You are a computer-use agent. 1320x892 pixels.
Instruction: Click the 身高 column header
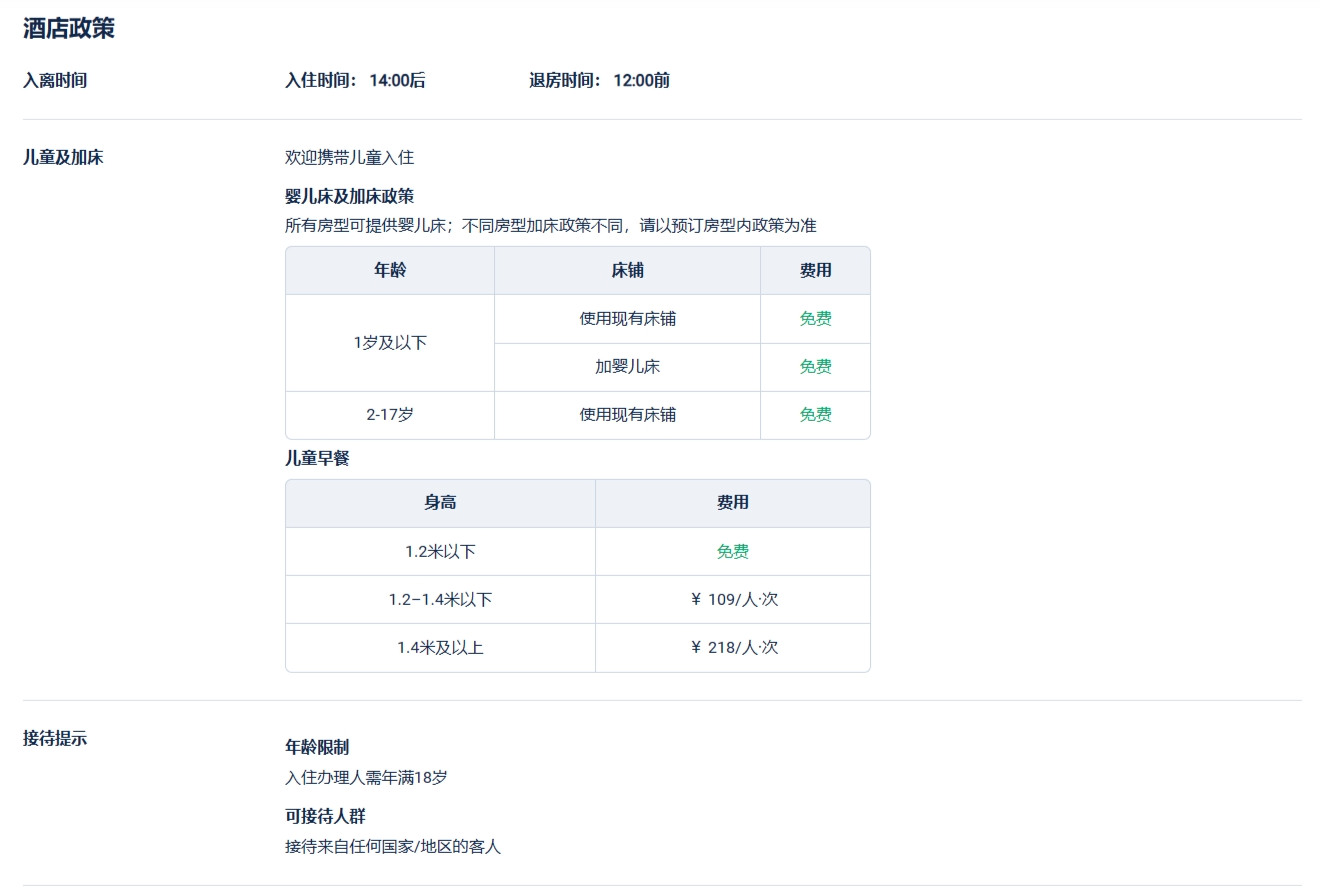(x=440, y=503)
